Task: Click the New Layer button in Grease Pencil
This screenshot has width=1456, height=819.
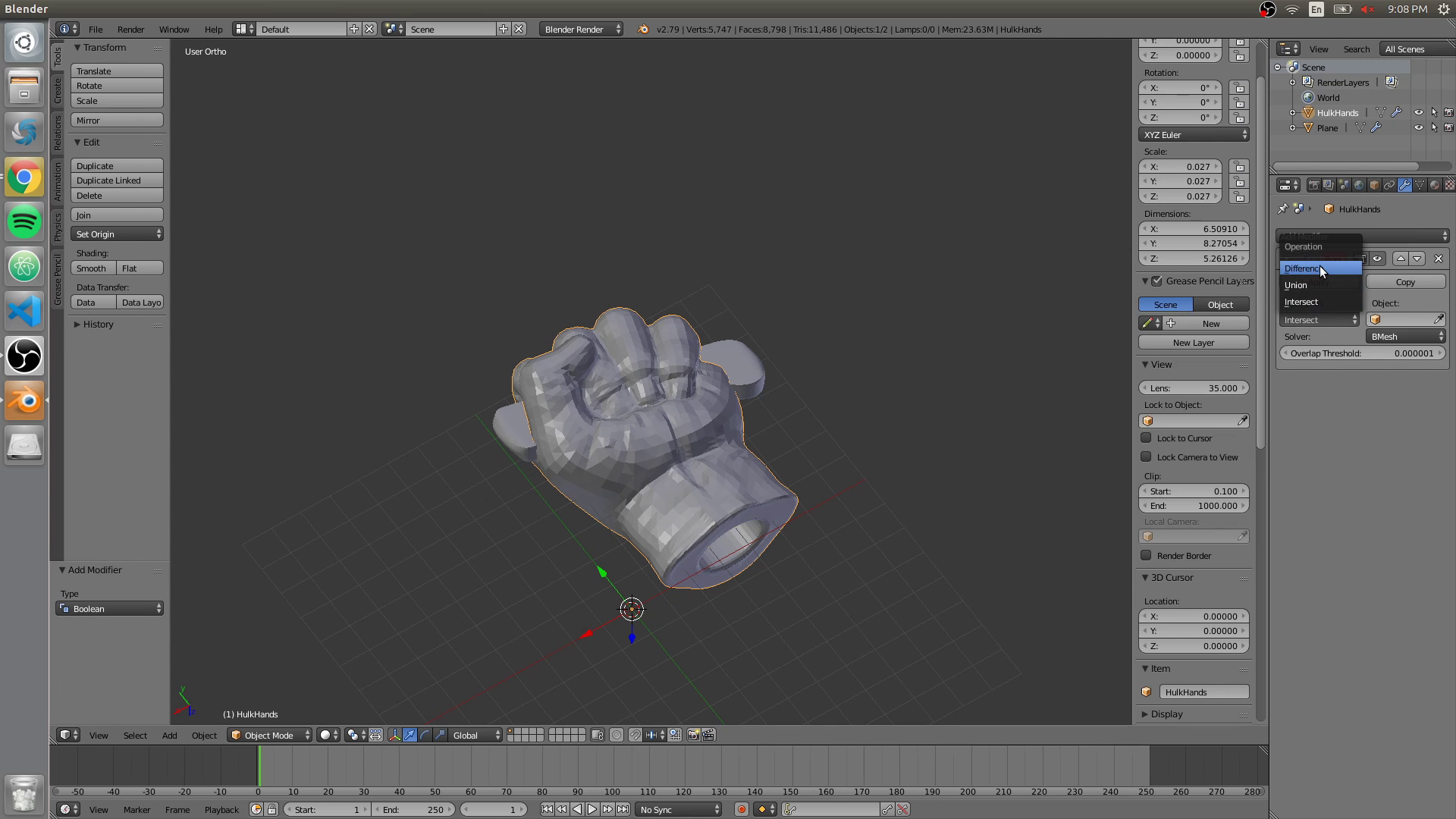Action: (x=1194, y=342)
